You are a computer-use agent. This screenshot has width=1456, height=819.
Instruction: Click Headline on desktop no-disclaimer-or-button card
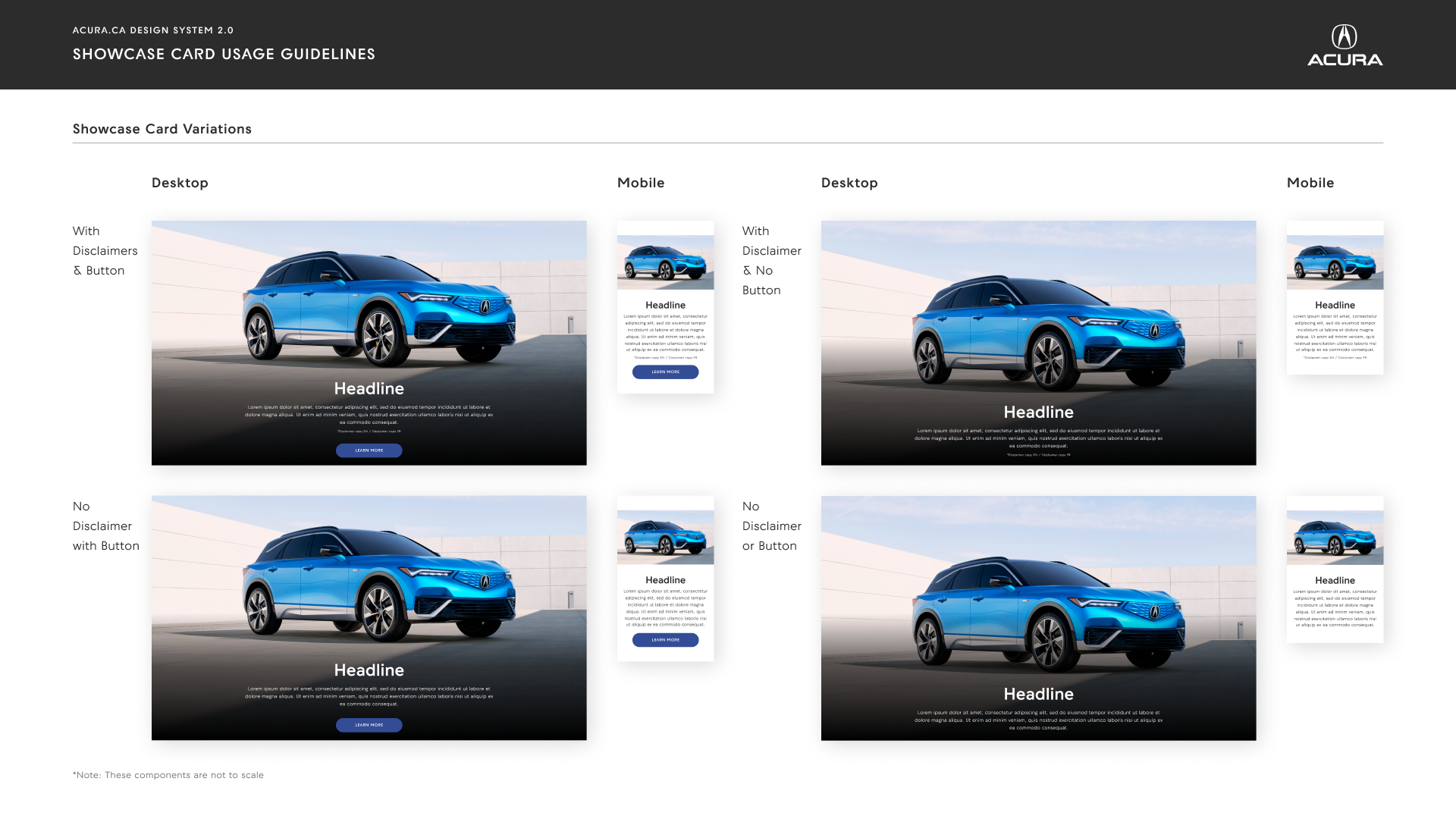pyautogui.click(x=1039, y=694)
